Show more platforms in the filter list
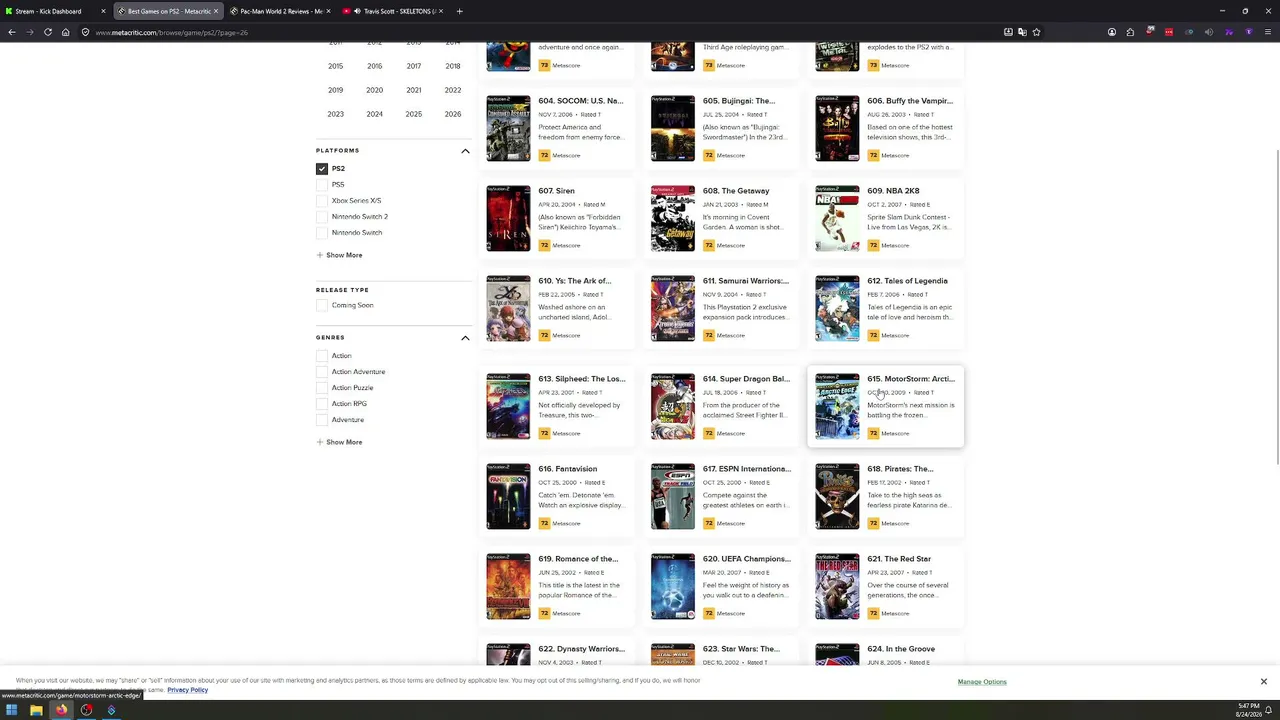The width and height of the screenshot is (1280, 720). [339, 255]
